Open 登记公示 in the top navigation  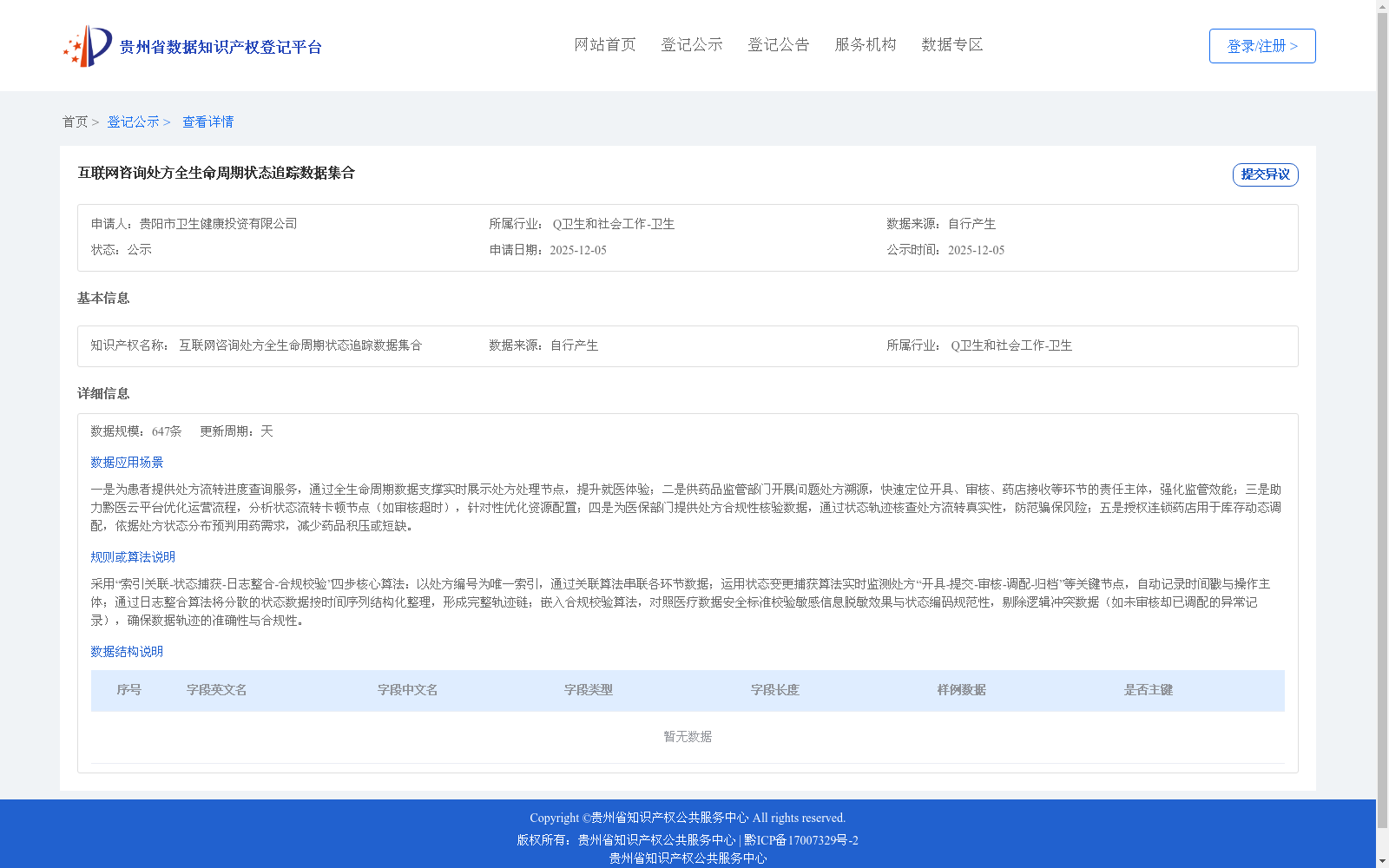pyautogui.click(x=692, y=45)
